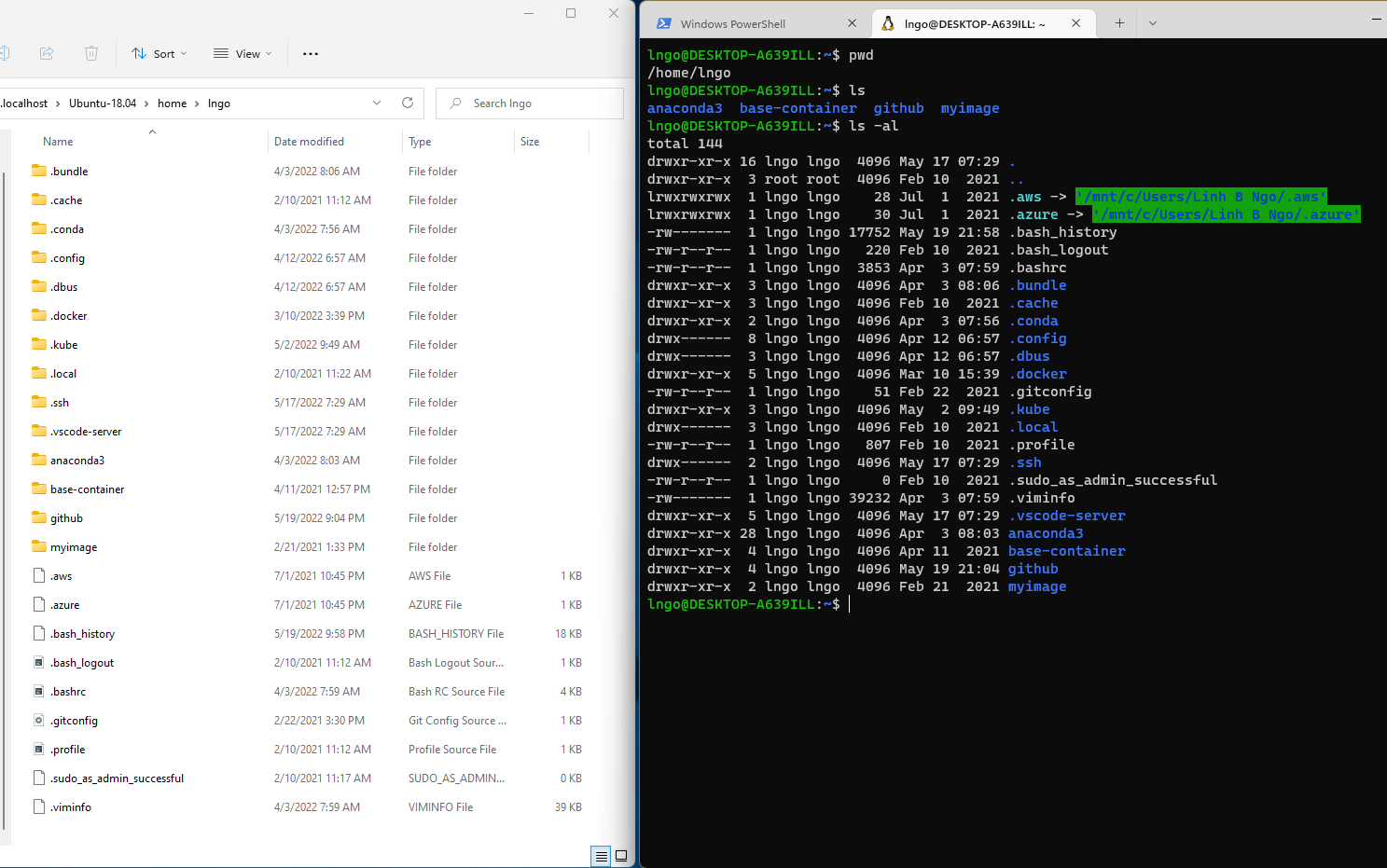Open the terminal tab chevron dropdown
Image resolution: width=1387 pixels, height=868 pixels.
1153,22
